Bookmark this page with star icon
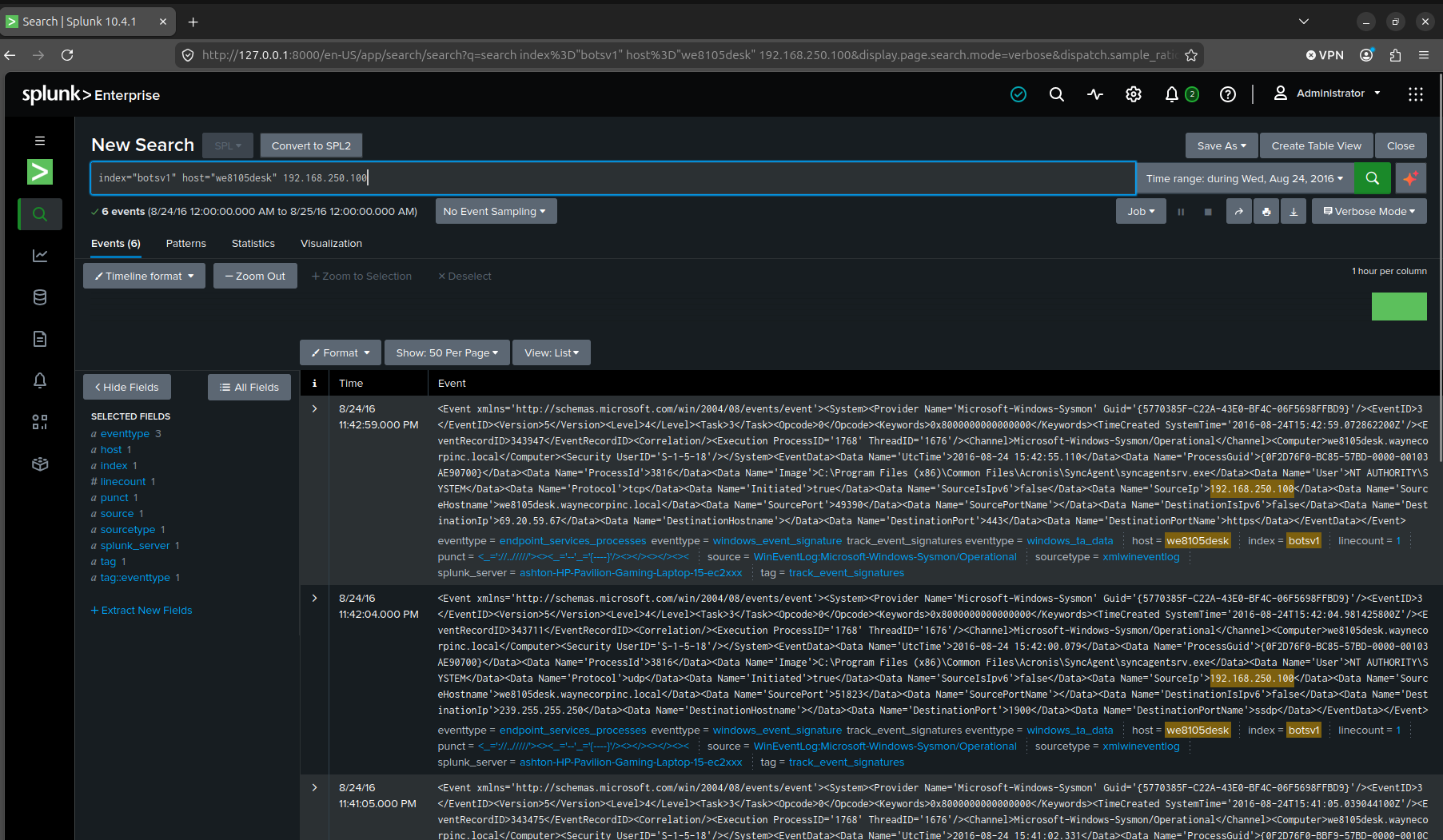The image size is (1443, 840). click(1191, 55)
